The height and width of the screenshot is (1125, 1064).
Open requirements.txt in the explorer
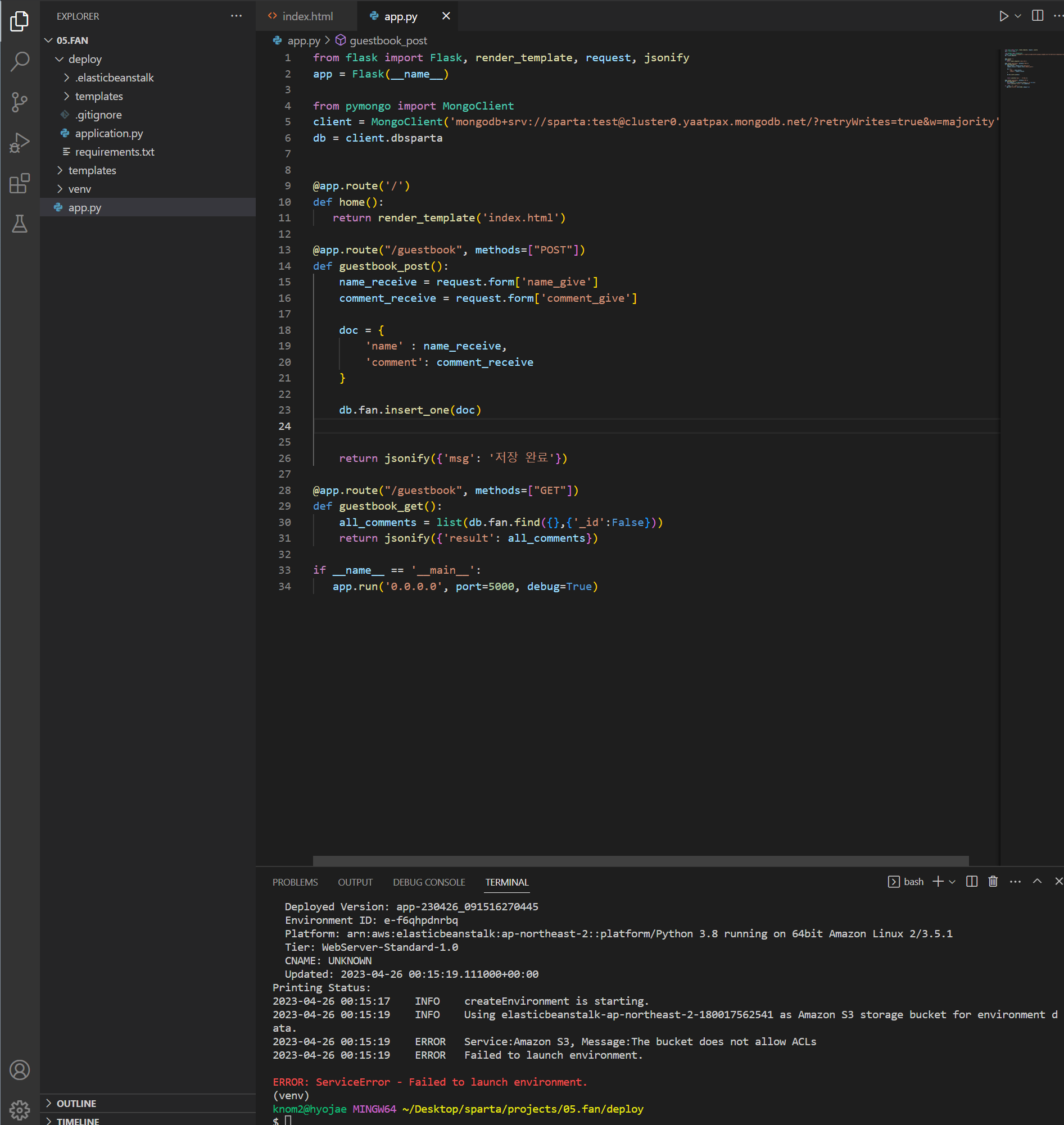(147, 152)
